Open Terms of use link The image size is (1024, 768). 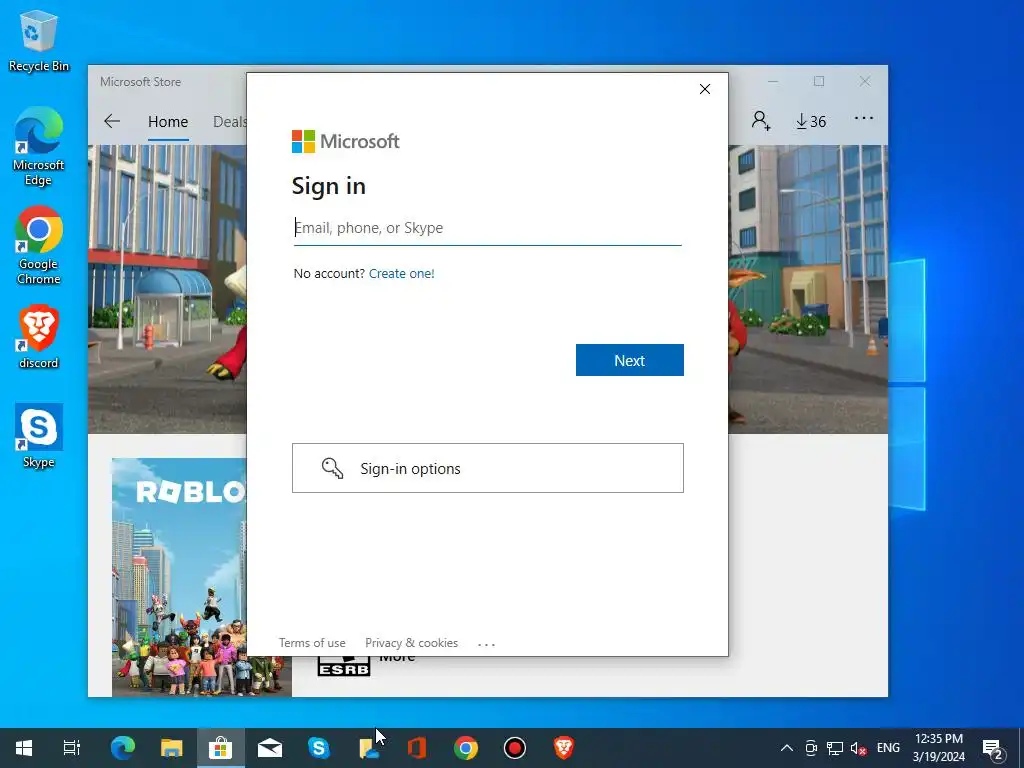point(312,643)
